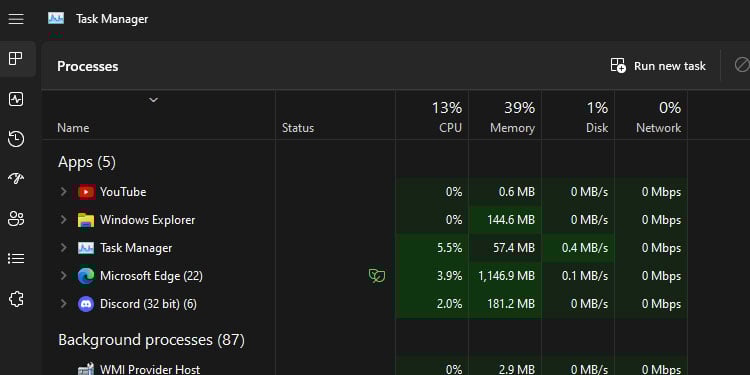Open the Details list sidebar icon
The image size is (750, 375).
(16, 259)
